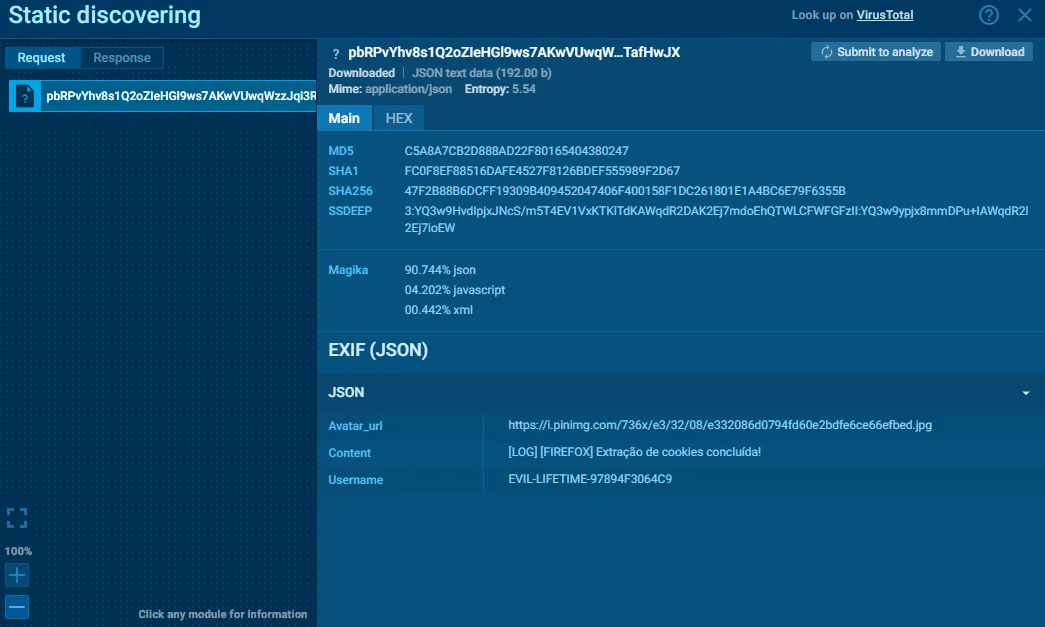Zoom out with the minus button
Viewport: 1045px width, 627px height.
tap(17, 606)
